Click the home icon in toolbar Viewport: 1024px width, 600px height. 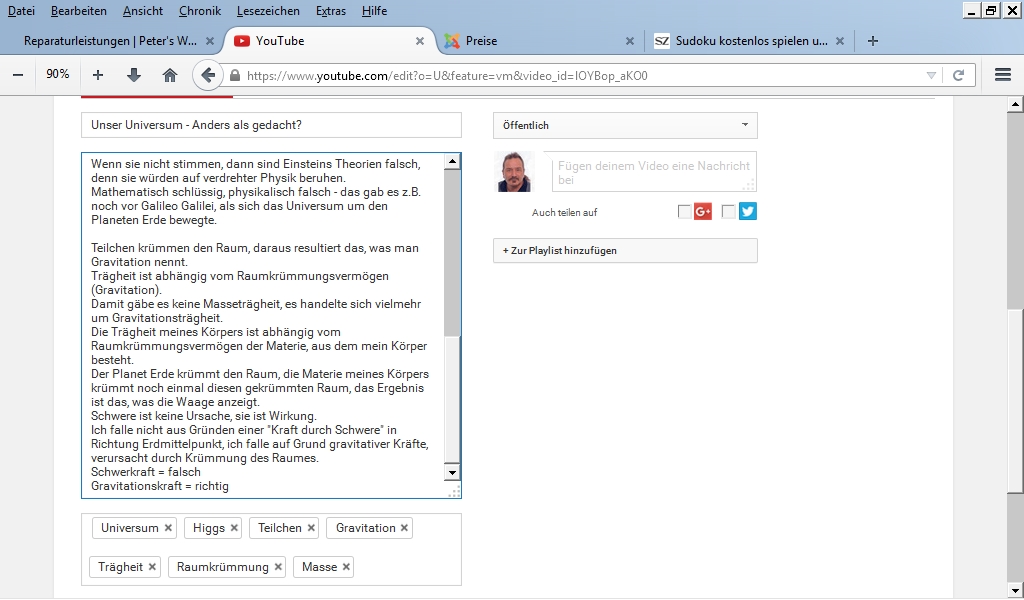click(170, 75)
